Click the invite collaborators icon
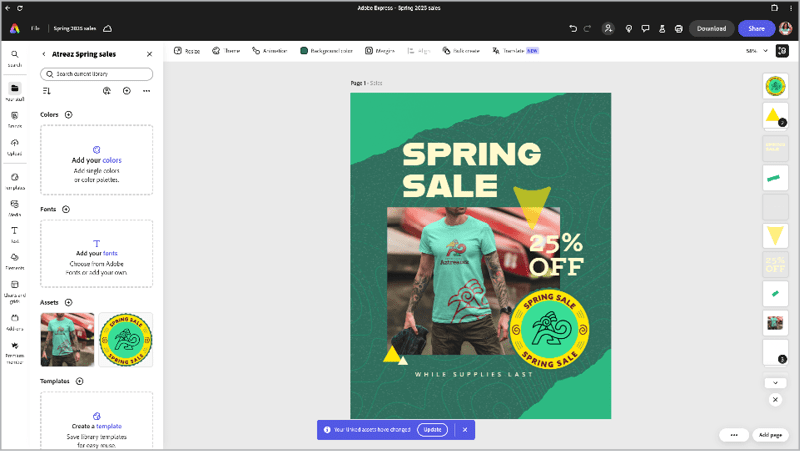The image size is (800, 451). (608, 29)
